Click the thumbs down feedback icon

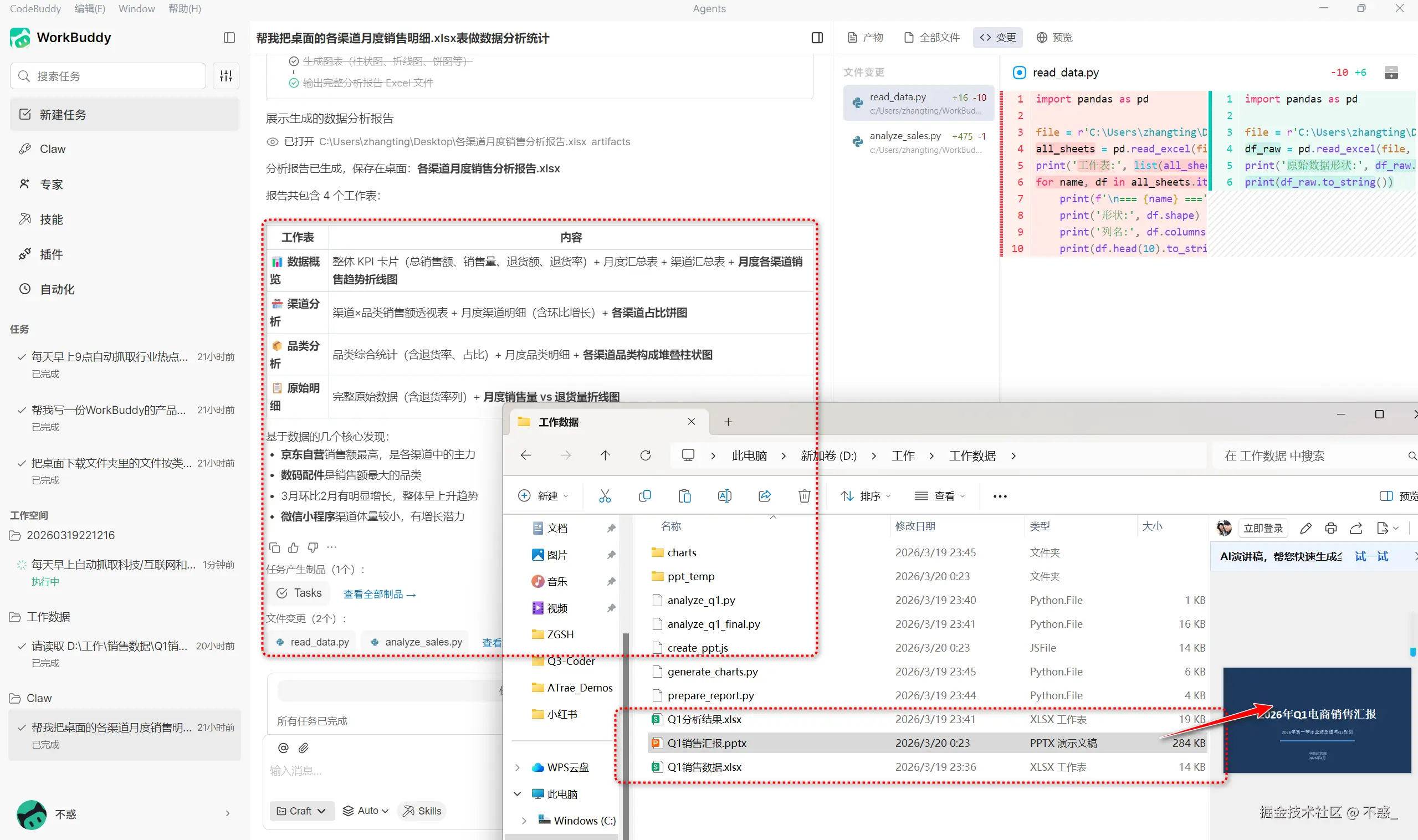313,547
